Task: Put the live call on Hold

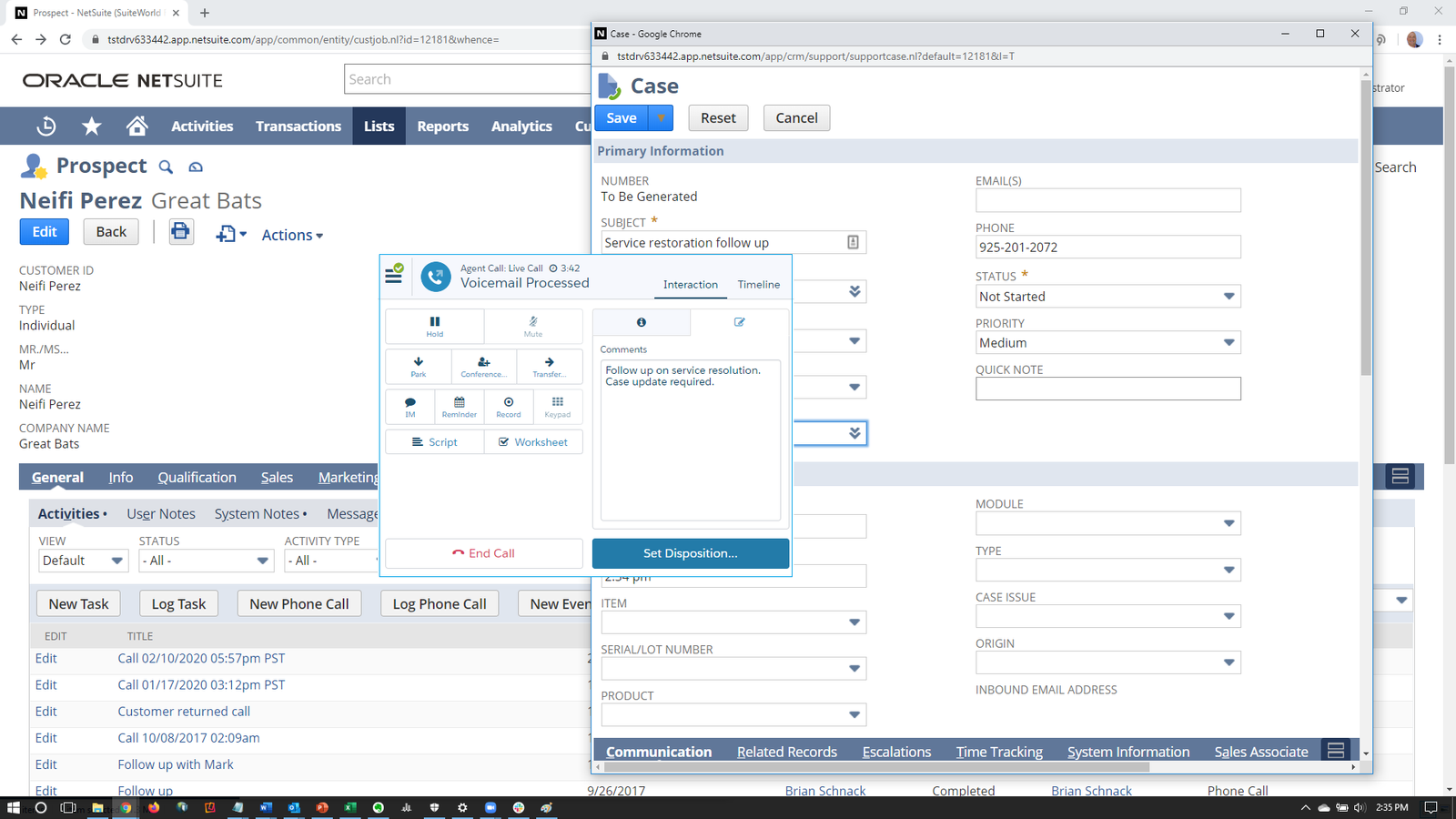Action: tap(435, 326)
